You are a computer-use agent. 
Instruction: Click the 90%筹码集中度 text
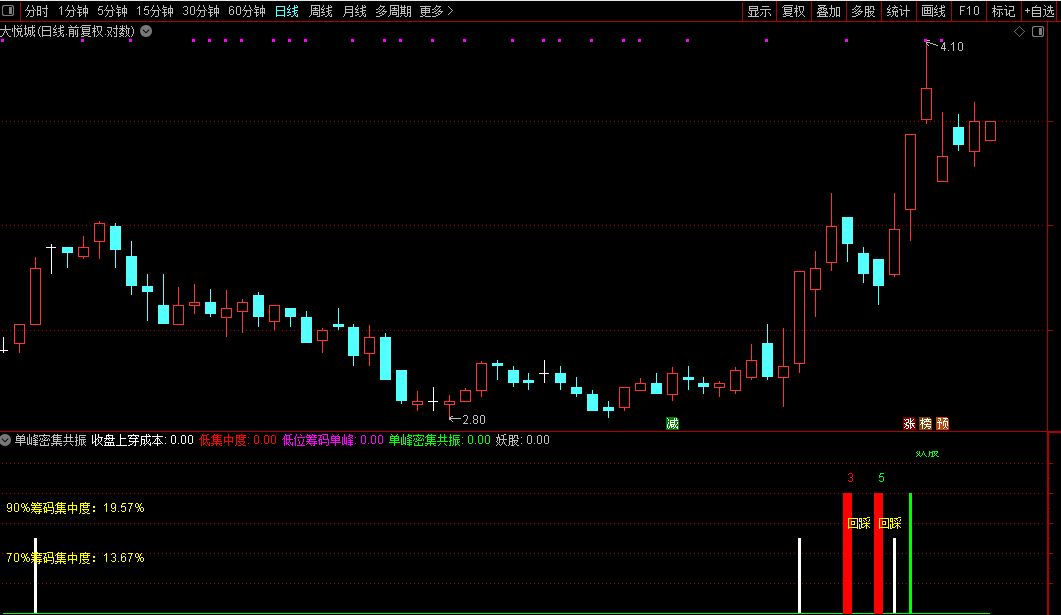coord(75,508)
